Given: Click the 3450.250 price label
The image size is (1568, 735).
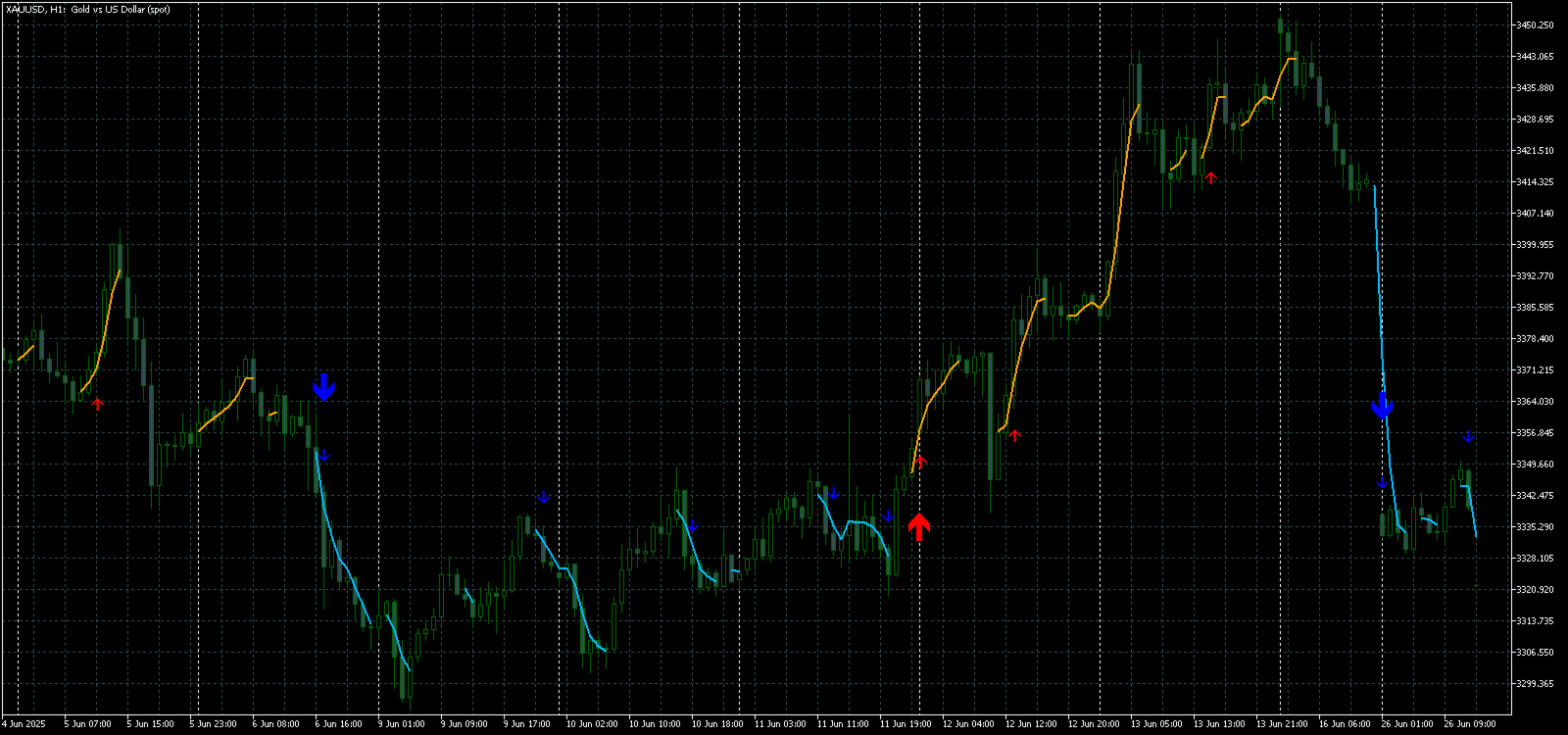Looking at the screenshot, I should click(1535, 25).
